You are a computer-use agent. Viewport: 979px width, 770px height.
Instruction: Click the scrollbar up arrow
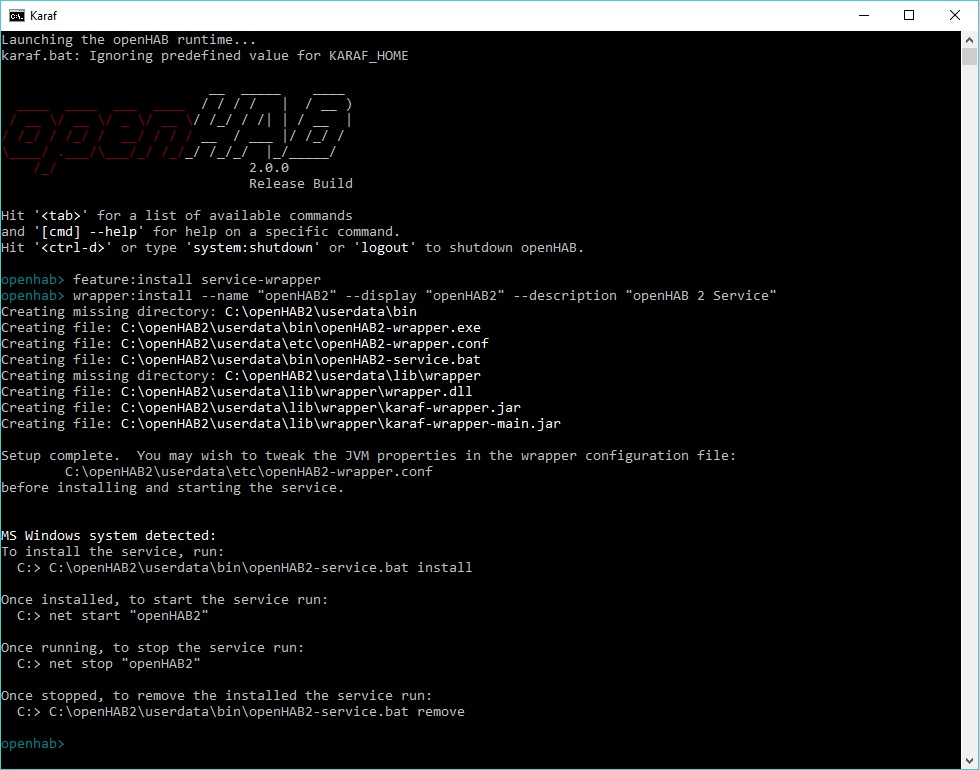coord(969,39)
